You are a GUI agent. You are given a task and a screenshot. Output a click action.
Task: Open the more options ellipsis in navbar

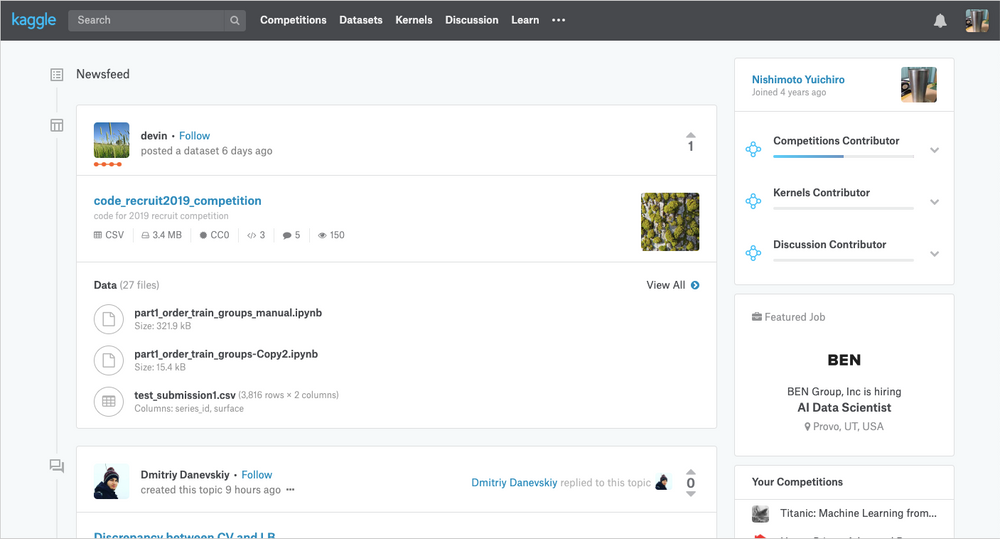pos(559,20)
